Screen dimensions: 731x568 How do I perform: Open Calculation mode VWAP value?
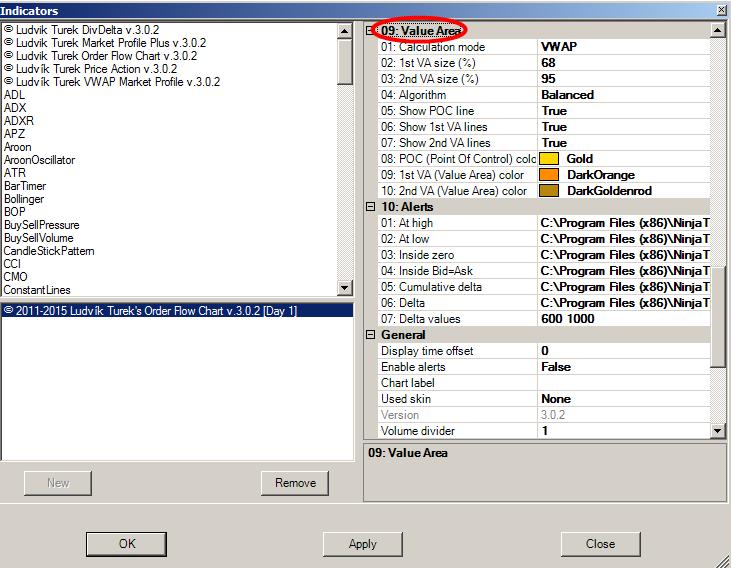624,47
